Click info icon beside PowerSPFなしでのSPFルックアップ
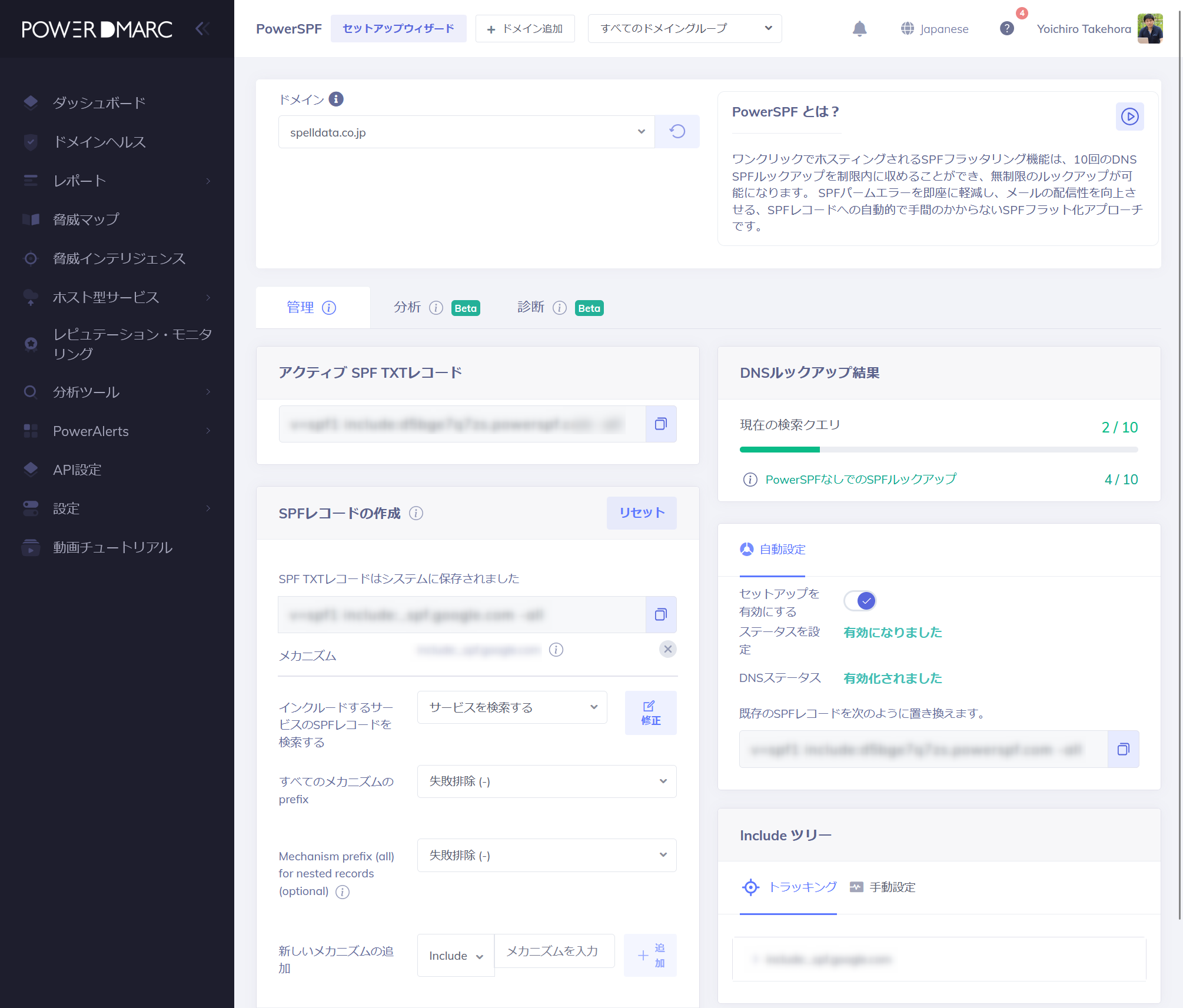1183x1008 pixels. pos(750,480)
